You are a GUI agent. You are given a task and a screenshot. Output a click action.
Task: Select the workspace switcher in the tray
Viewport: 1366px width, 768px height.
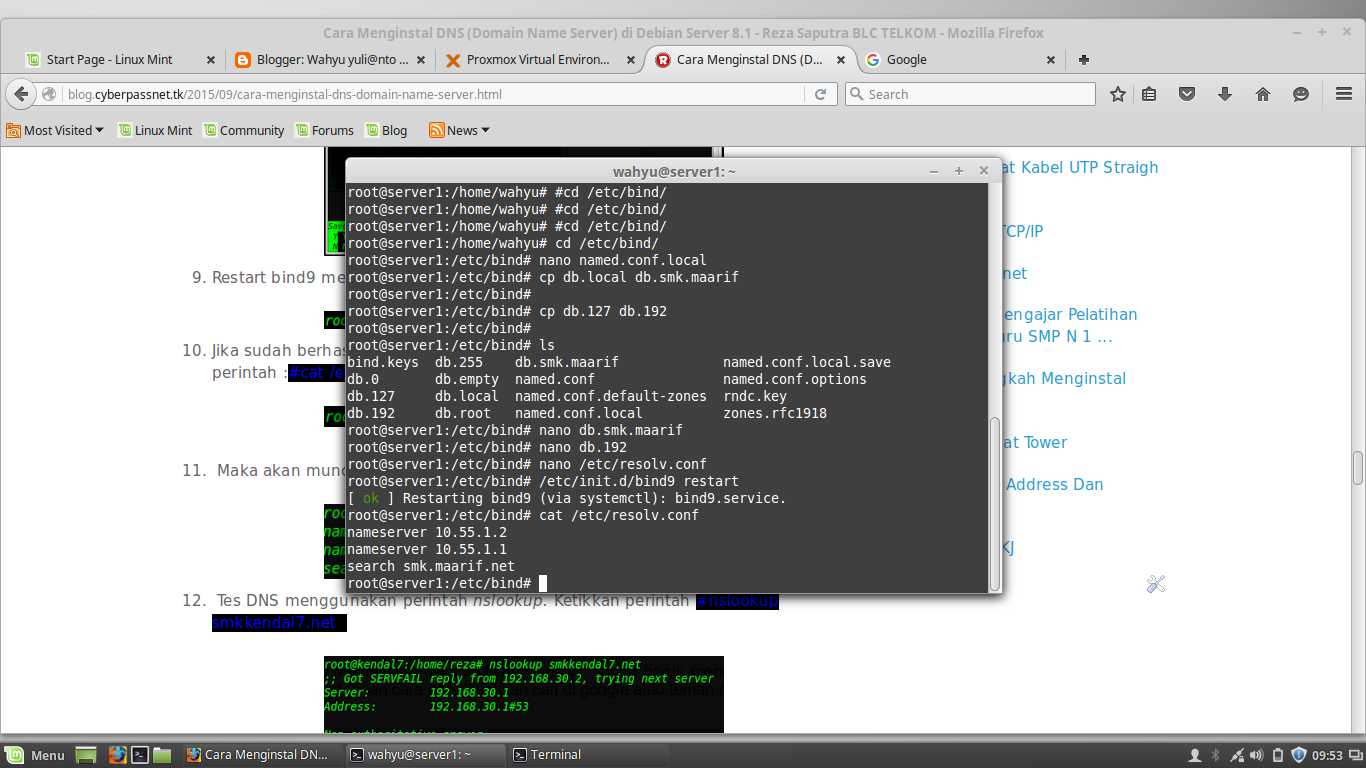click(1356, 754)
